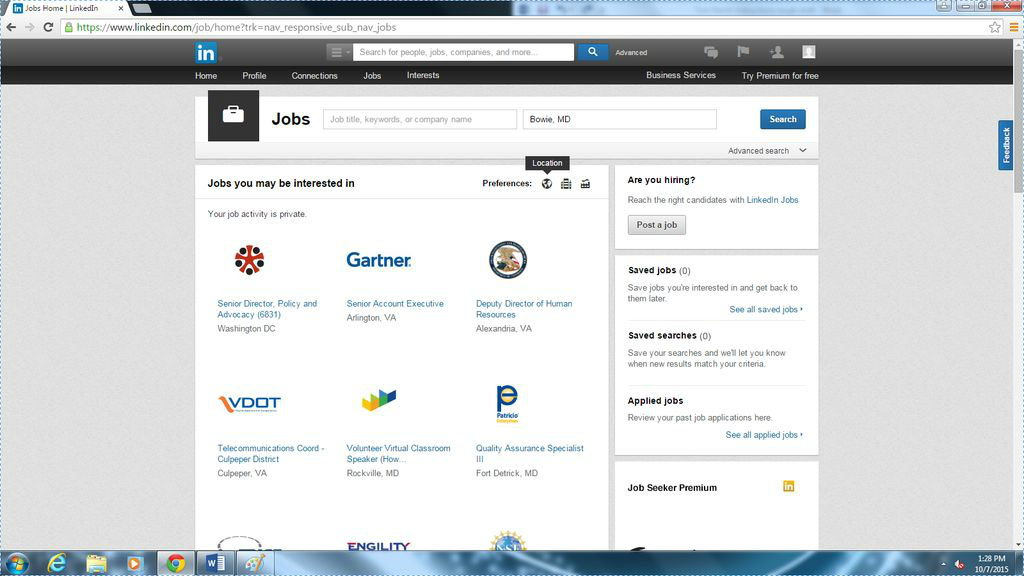
Task: Click the LinkedIn logo
Action: 206,52
